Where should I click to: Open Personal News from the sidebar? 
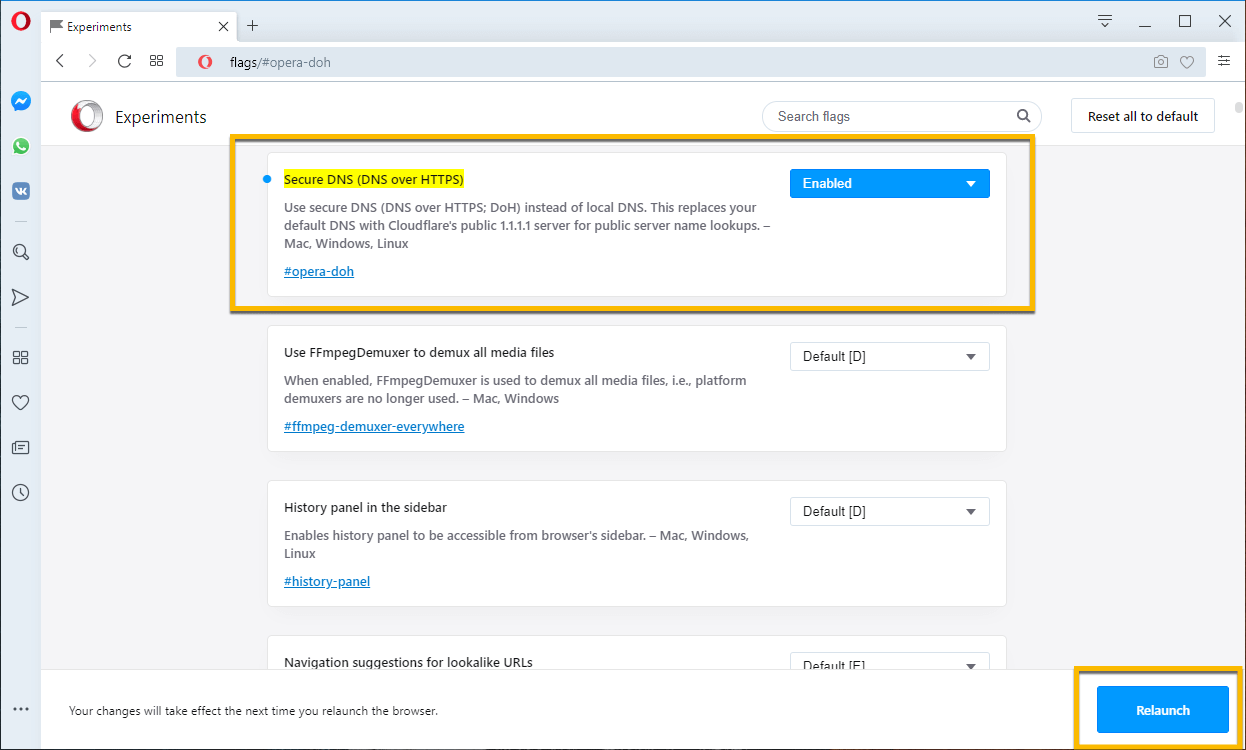pos(20,447)
